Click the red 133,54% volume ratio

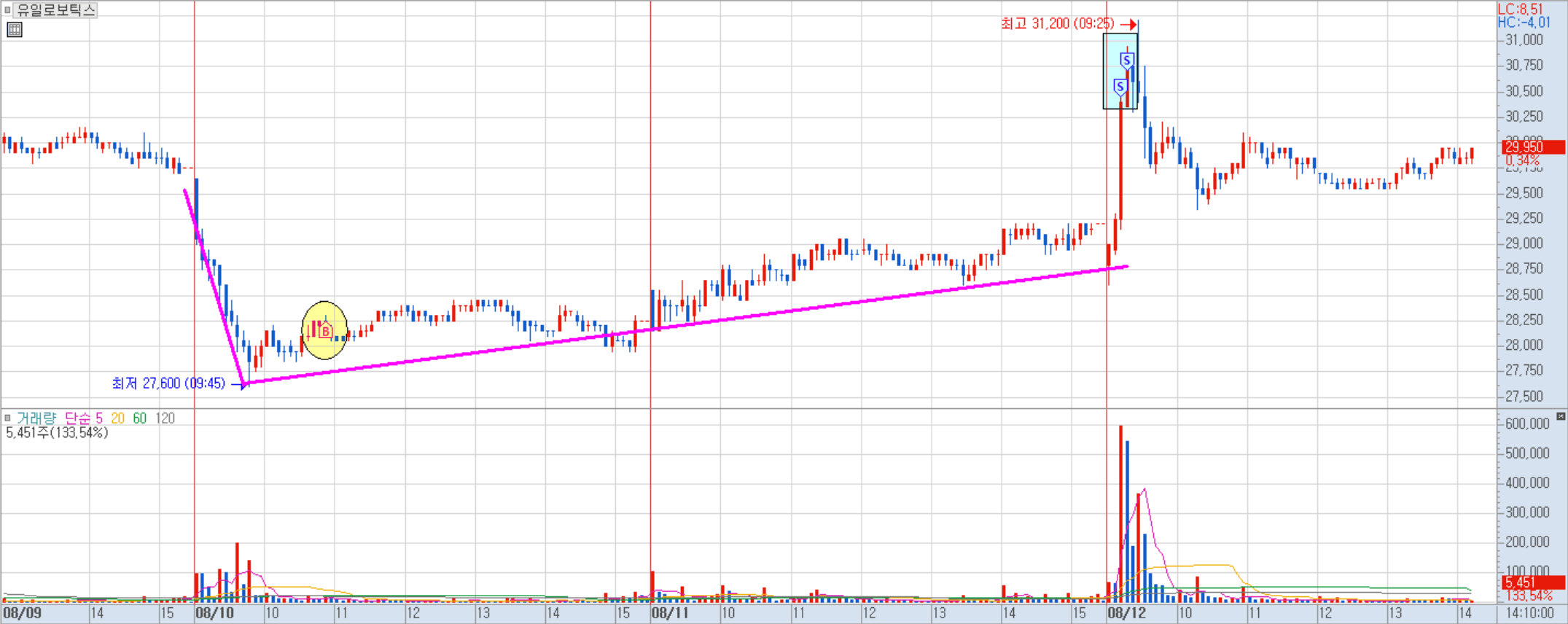coord(1529,596)
